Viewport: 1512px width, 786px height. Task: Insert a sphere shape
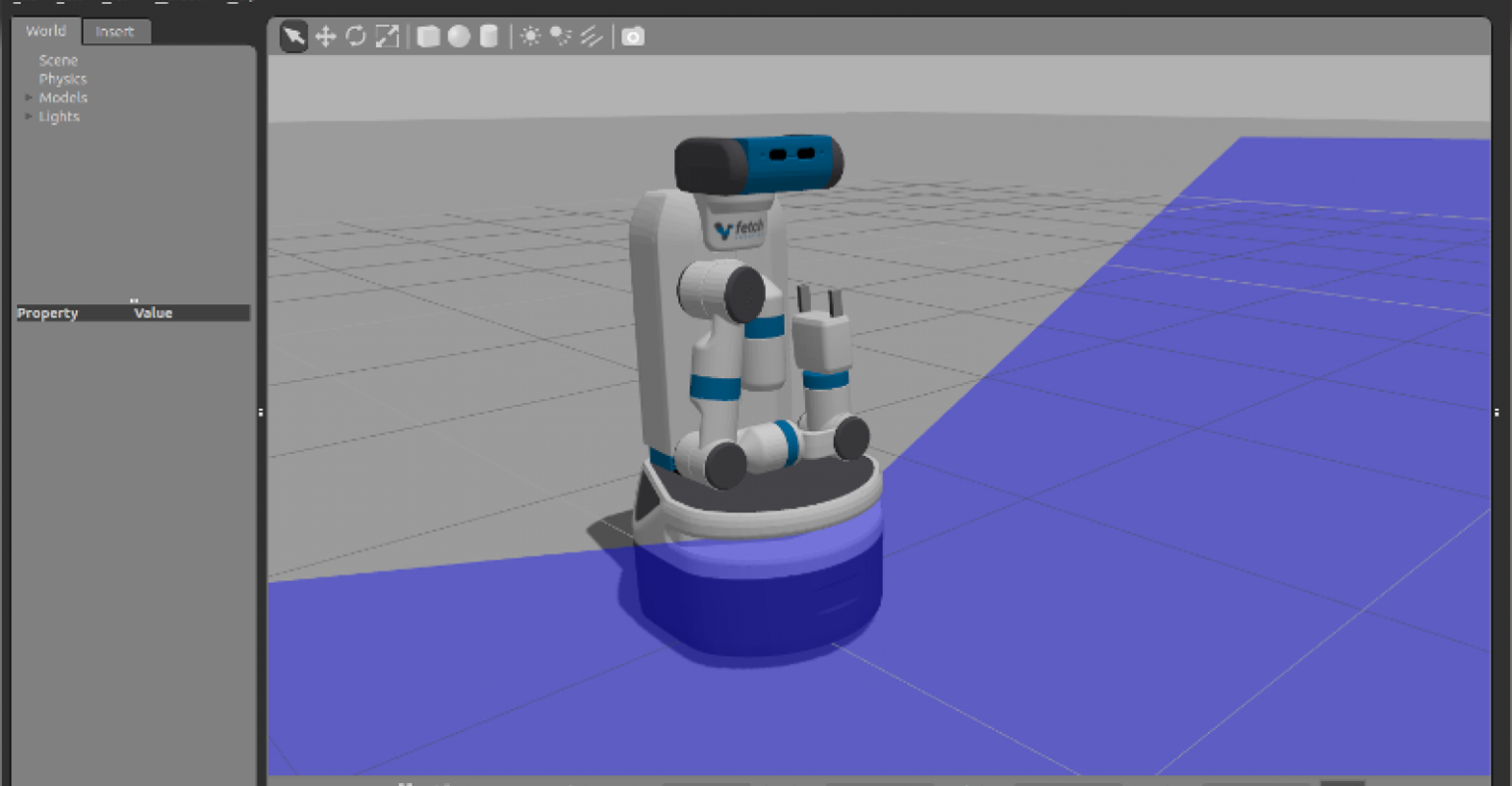pos(459,36)
